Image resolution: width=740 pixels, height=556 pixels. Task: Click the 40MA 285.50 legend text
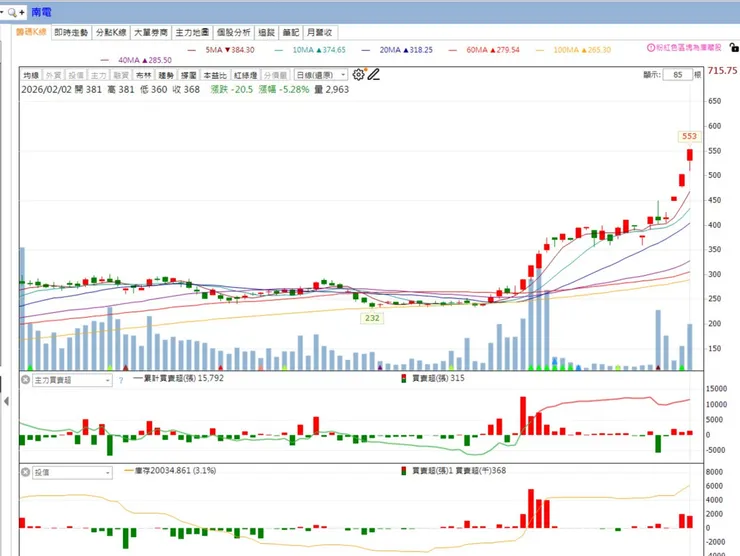(x=145, y=60)
